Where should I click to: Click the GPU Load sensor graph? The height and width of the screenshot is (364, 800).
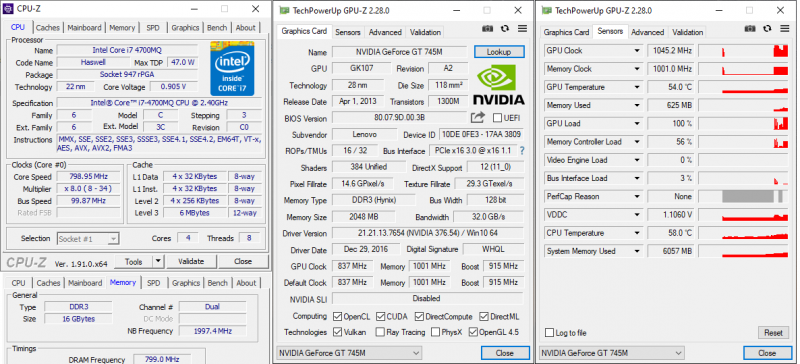(x=743, y=124)
